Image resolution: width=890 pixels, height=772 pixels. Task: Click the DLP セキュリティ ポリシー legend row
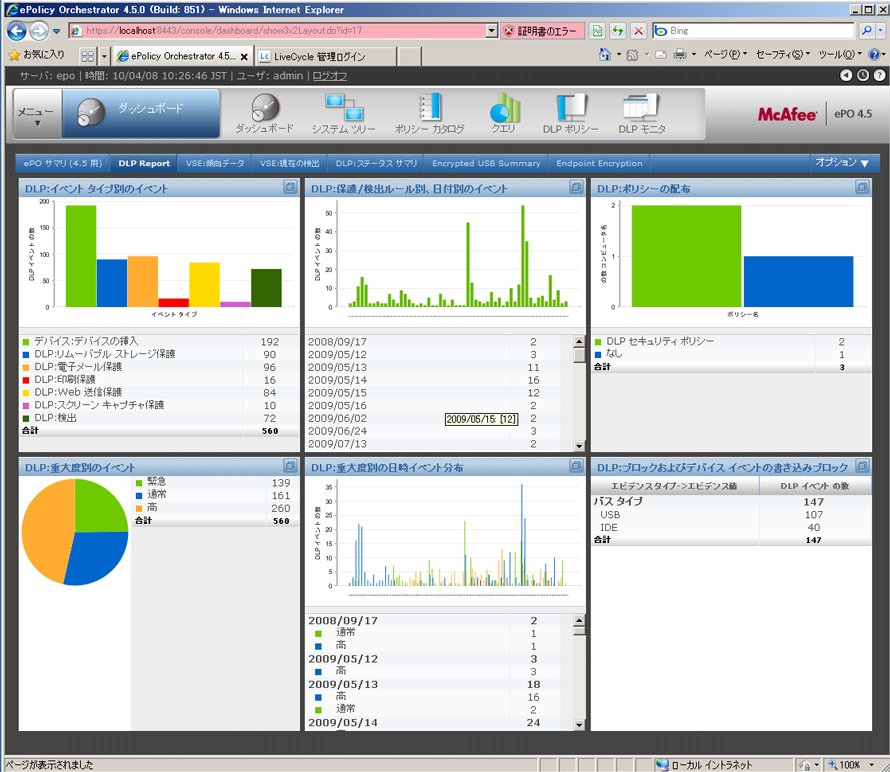pyautogui.click(x=731, y=341)
